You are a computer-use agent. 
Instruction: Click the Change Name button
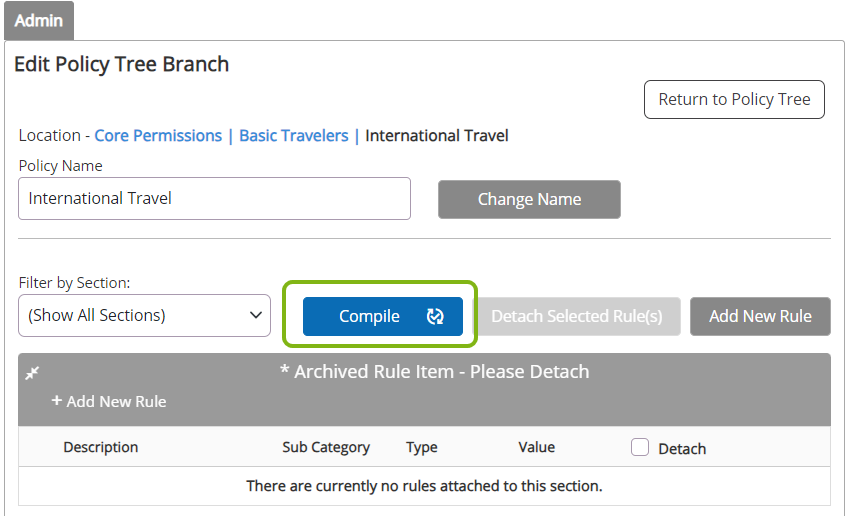point(529,199)
